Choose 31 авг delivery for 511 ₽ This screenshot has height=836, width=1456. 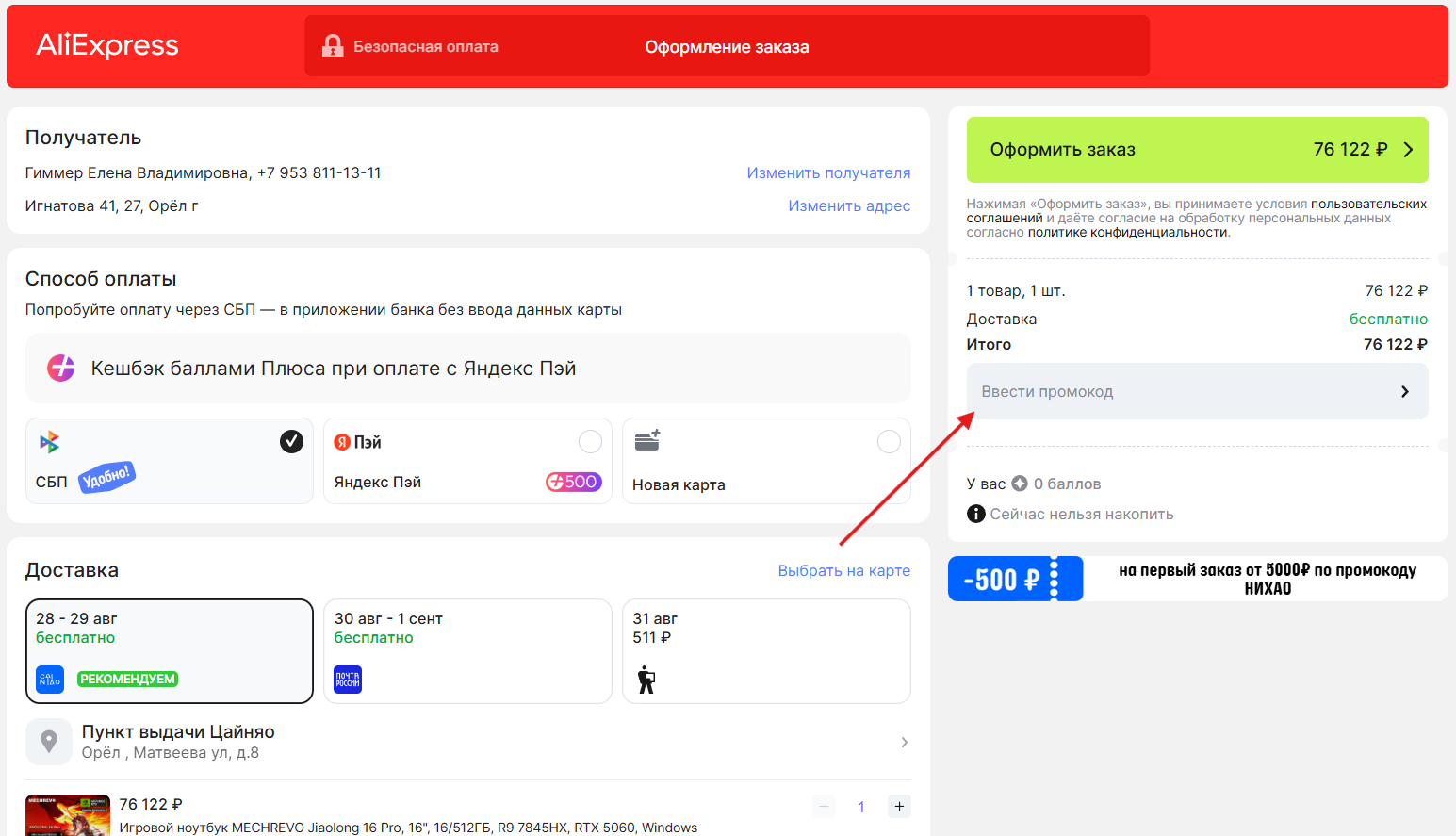[766, 651]
